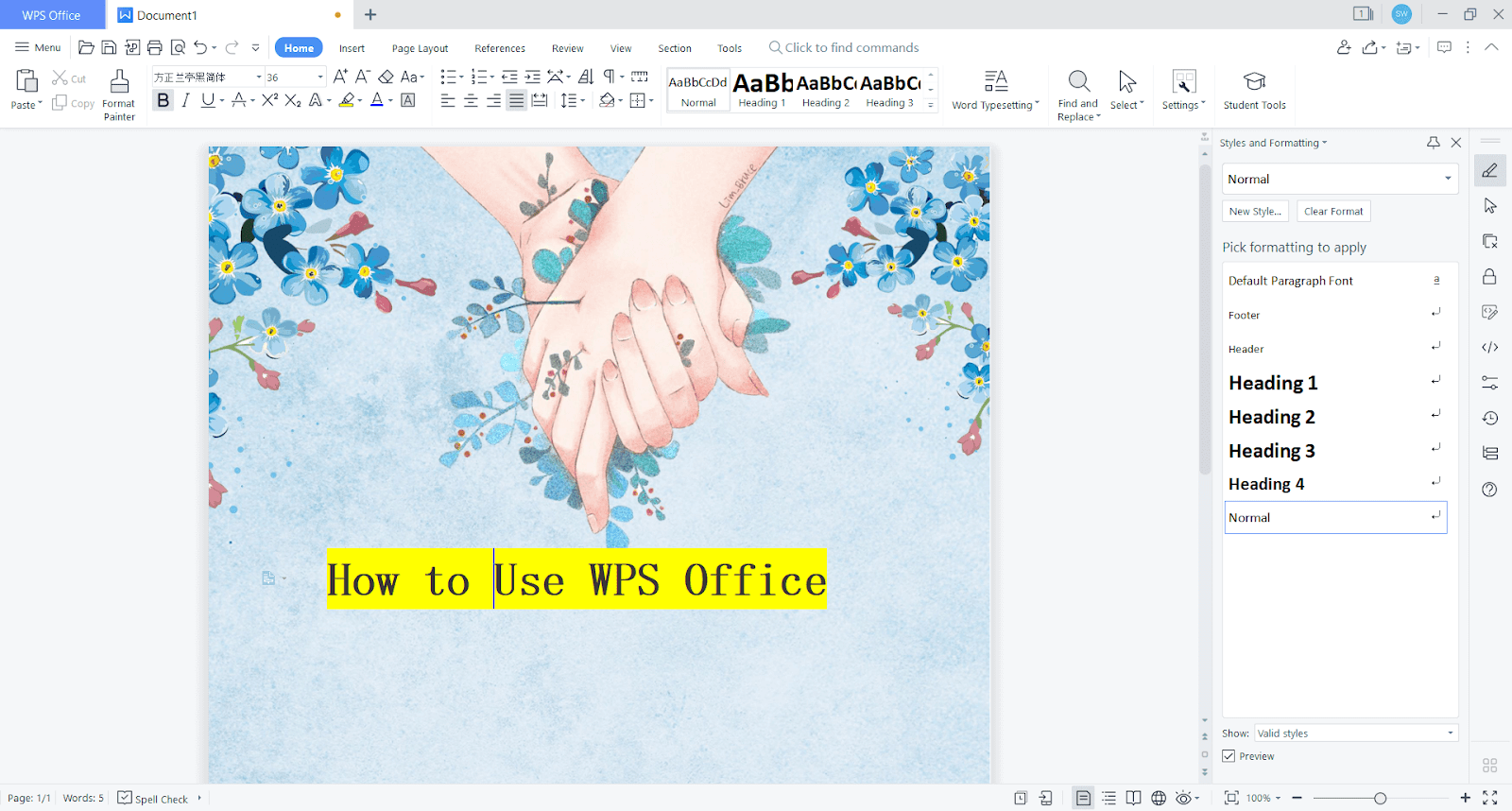Viewport: 1512px width, 811px height.
Task: Open a new tab with the plus button
Action: (x=370, y=15)
